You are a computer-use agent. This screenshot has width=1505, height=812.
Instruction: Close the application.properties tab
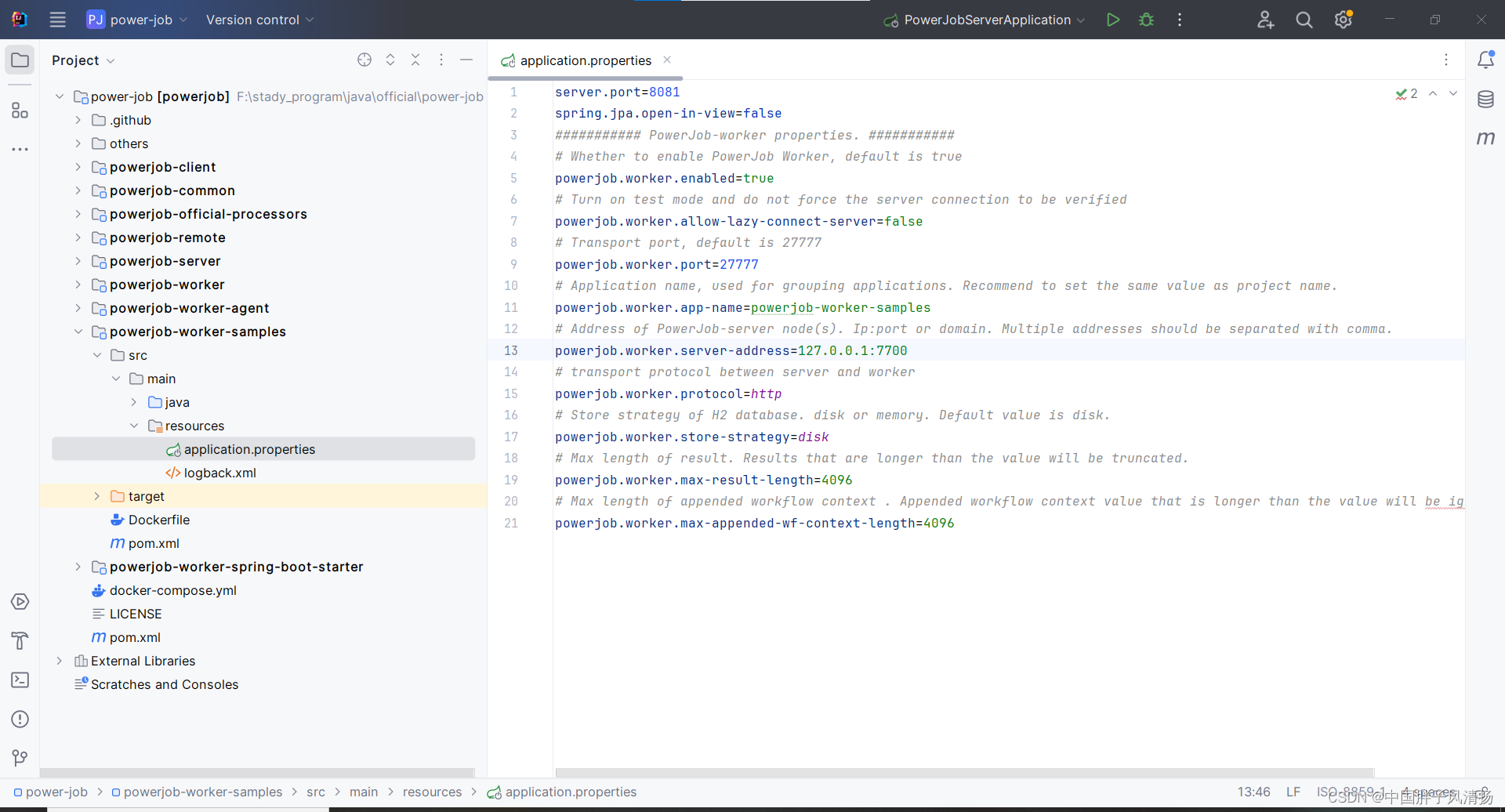coord(667,60)
